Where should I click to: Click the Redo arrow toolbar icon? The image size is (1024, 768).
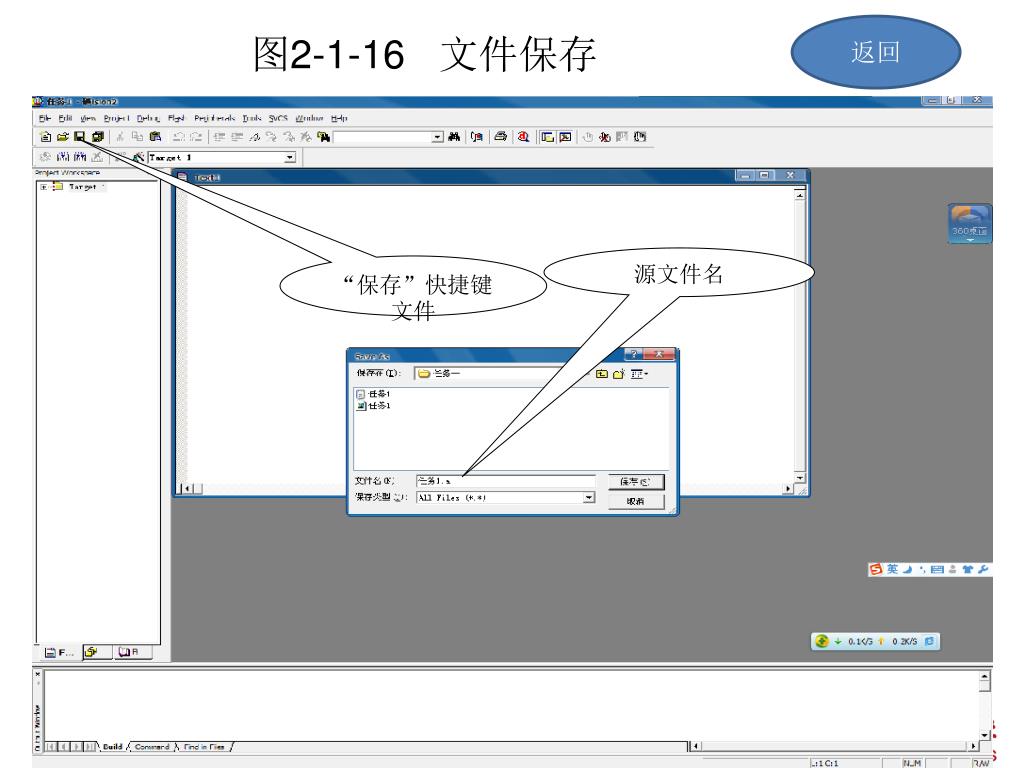pyautogui.click(x=196, y=136)
